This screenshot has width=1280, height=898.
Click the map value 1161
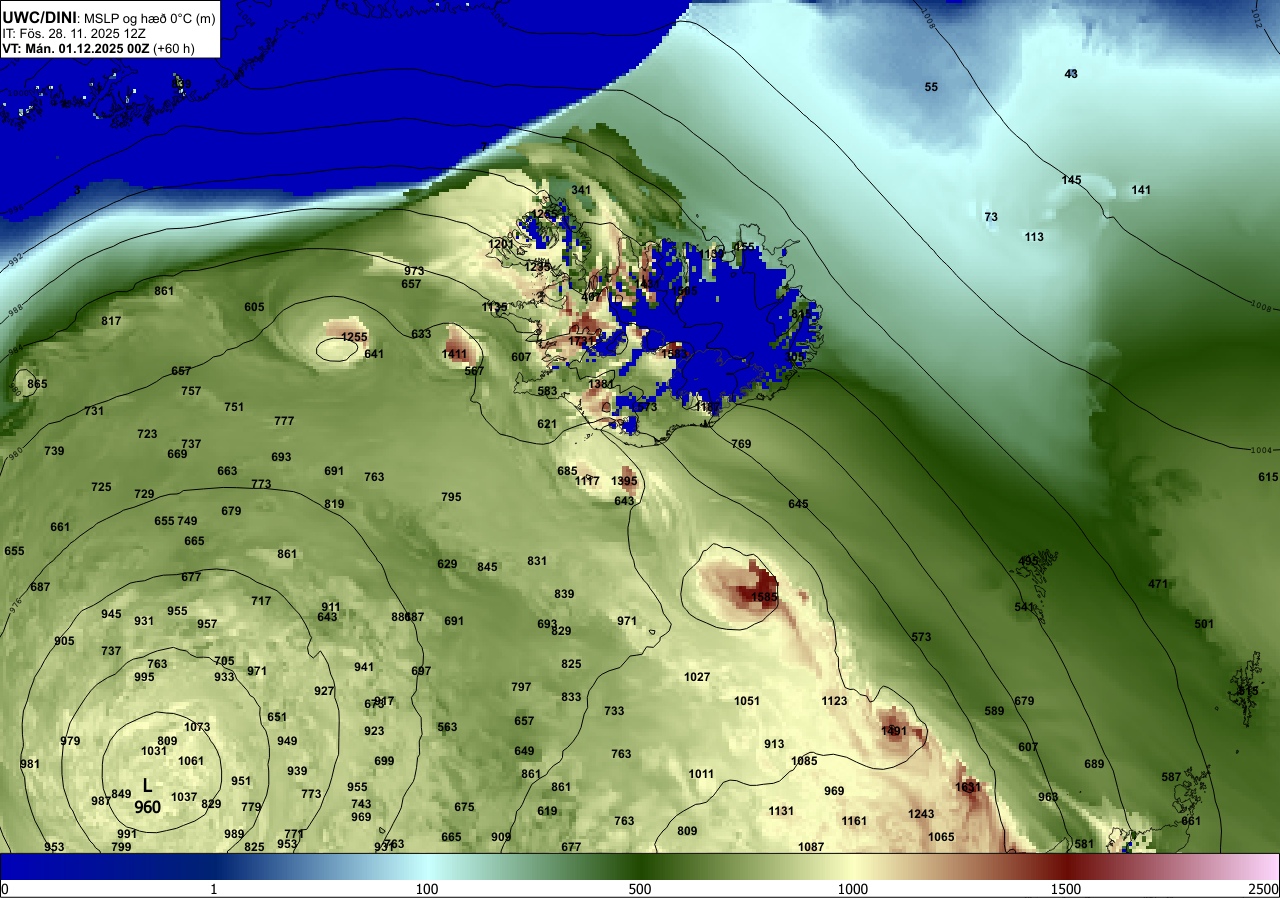[x=854, y=821]
